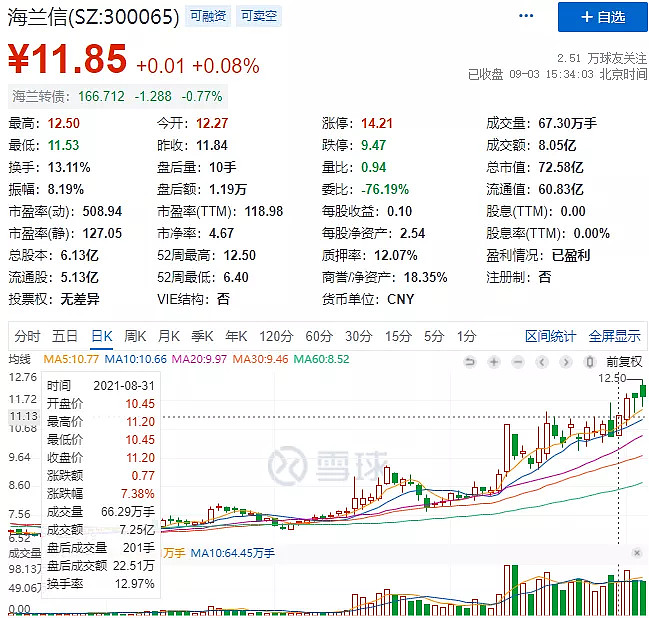The height and width of the screenshot is (618, 649).
Task: Click the stock title 海兰信(SZ:300065)
Action: [94, 17]
